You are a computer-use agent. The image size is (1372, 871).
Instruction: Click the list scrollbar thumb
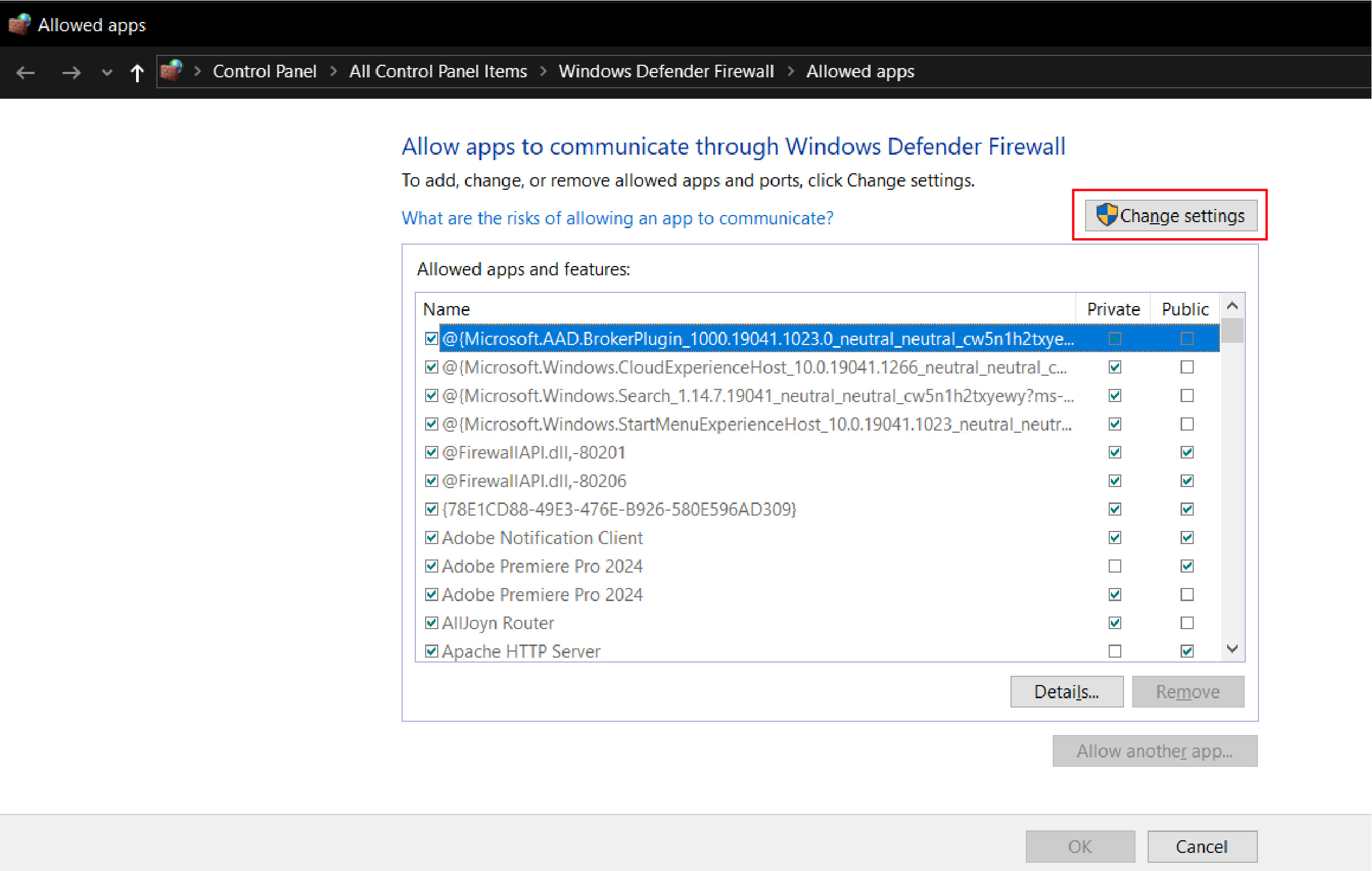pos(1233,331)
